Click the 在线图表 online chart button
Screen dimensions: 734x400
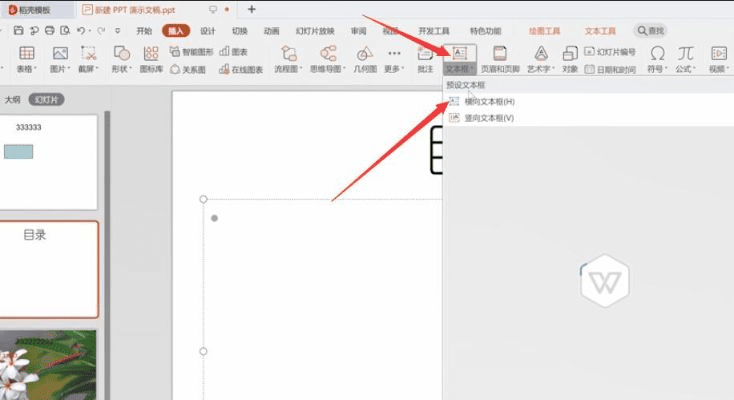click(241, 69)
